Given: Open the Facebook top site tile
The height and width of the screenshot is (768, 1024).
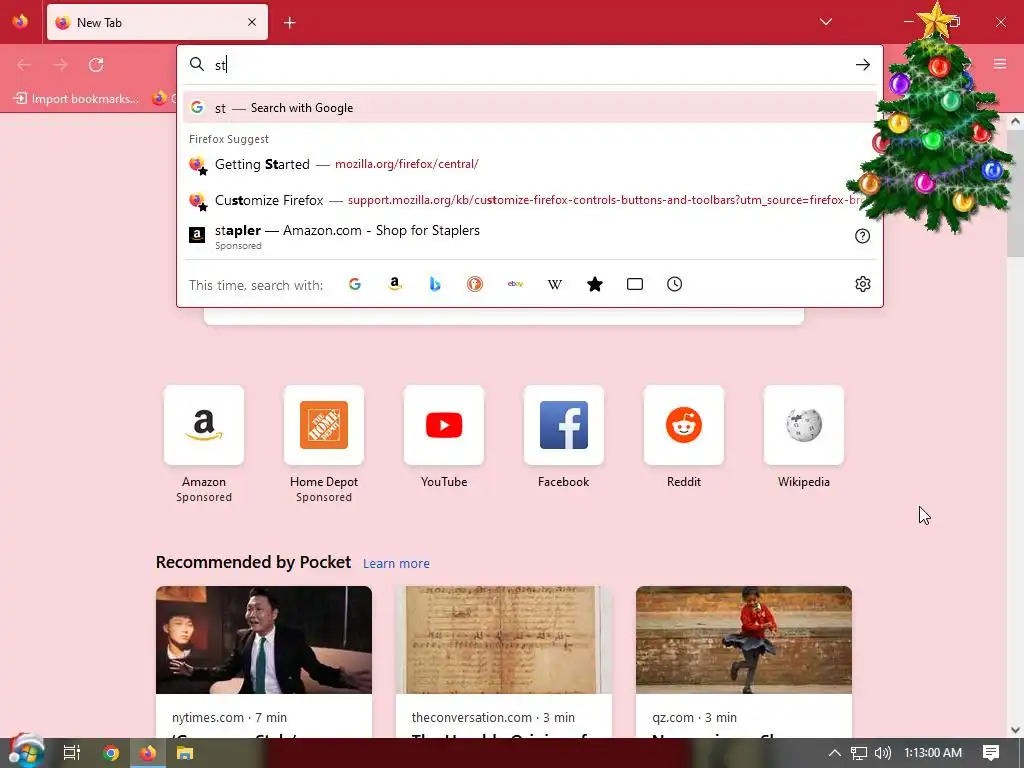Looking at the screenshot, I should 564,425.
